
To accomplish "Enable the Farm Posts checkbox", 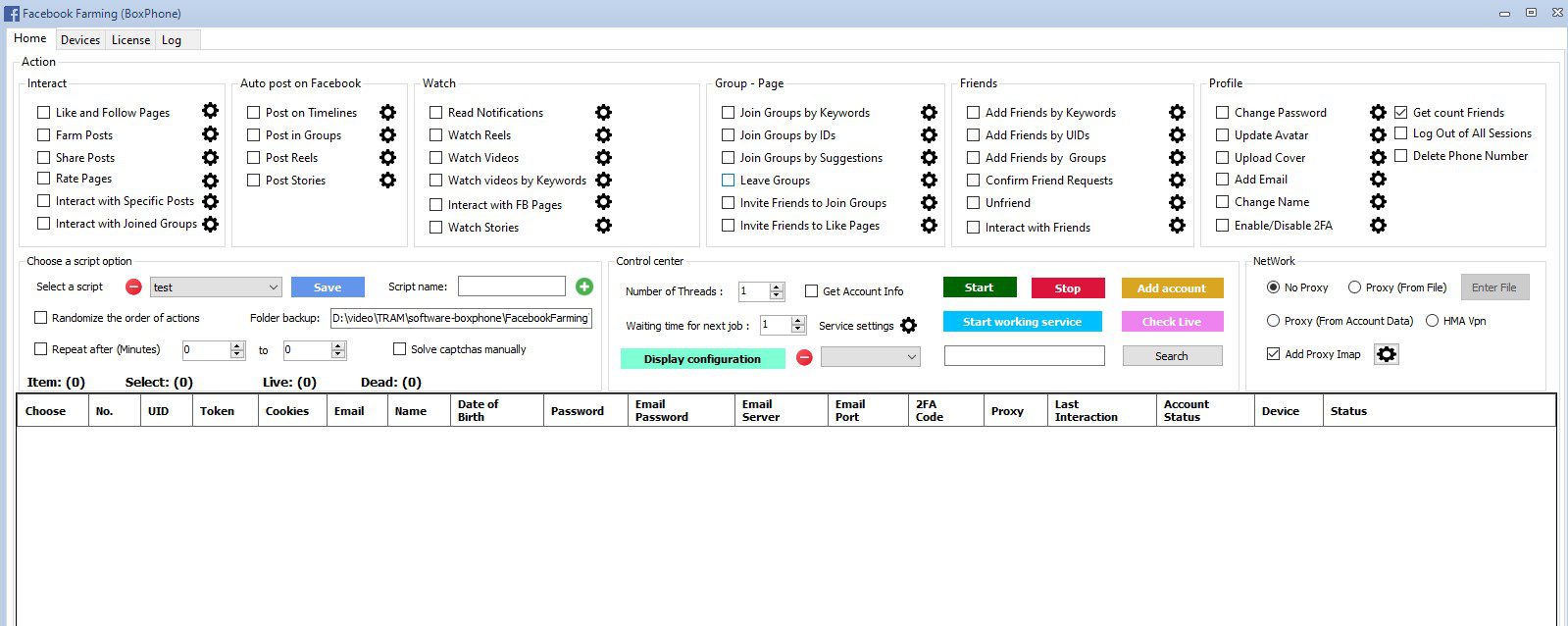I will click(43, 135).
